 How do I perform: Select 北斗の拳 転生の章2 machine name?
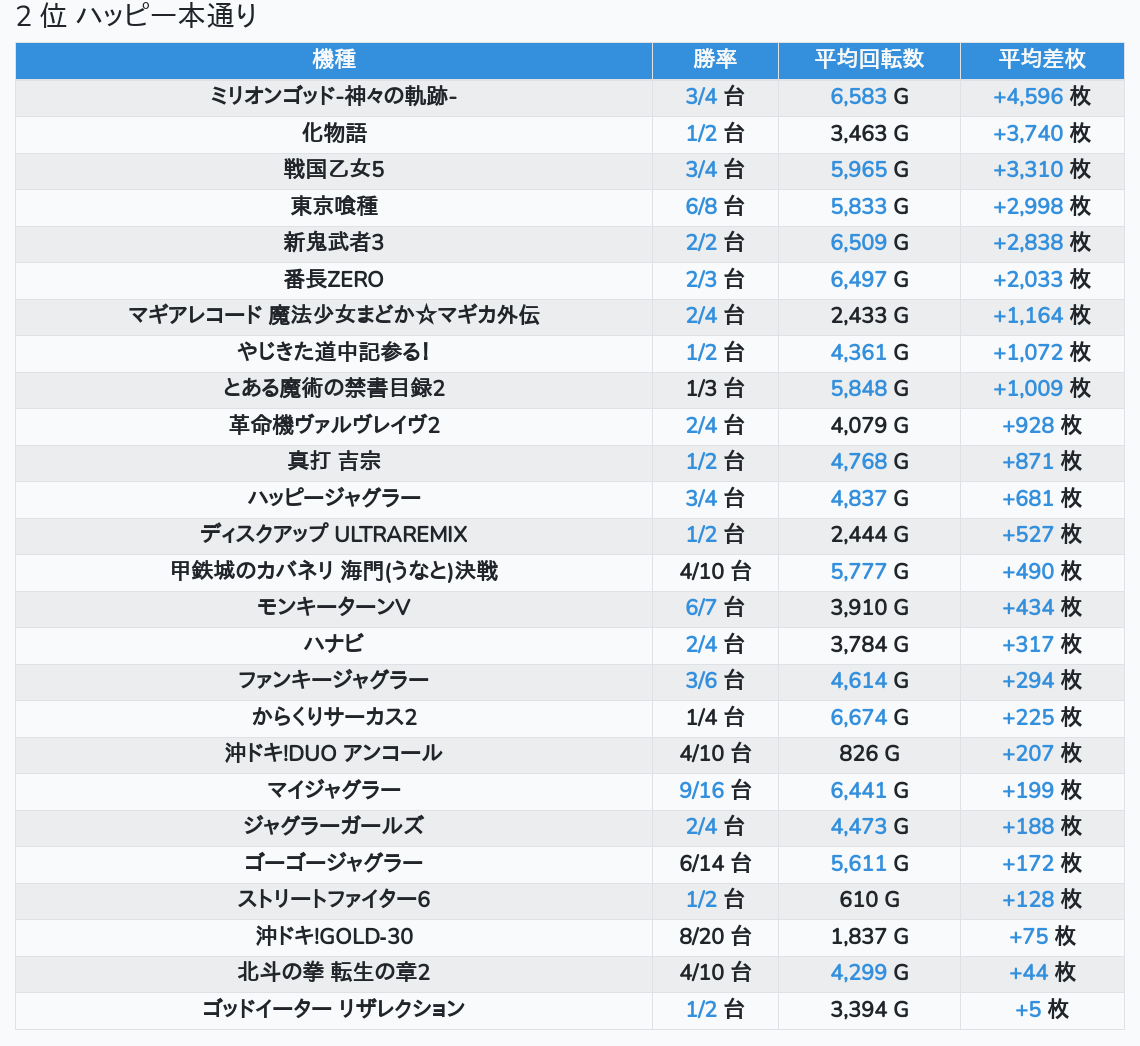coord(334,973)
